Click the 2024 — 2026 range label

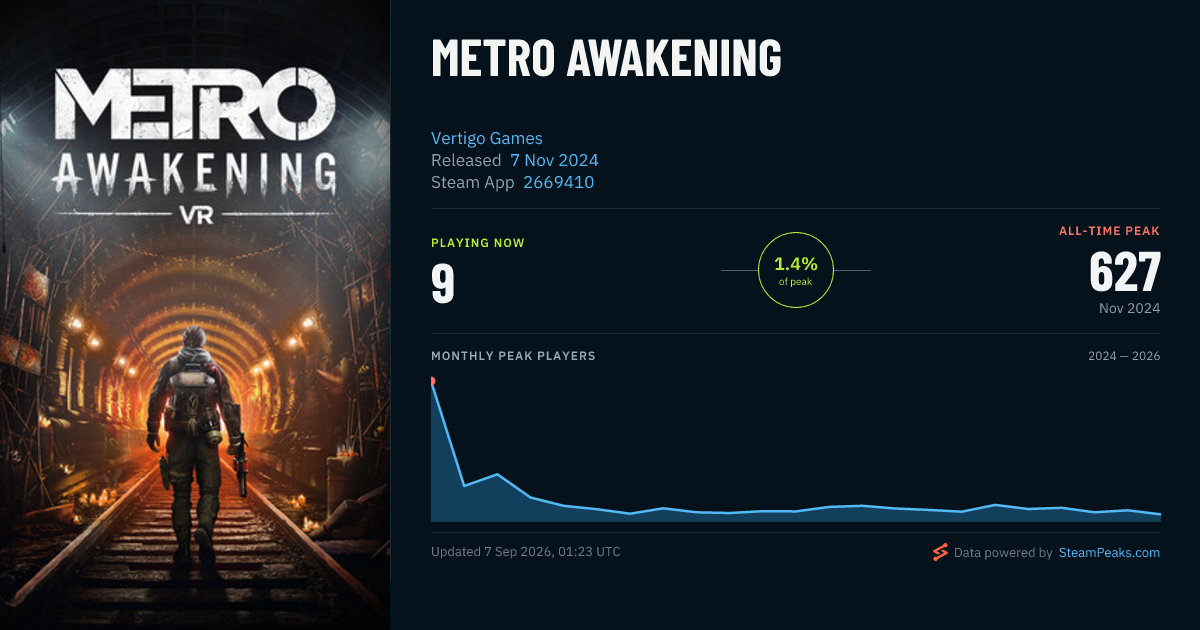(1124, 356)
